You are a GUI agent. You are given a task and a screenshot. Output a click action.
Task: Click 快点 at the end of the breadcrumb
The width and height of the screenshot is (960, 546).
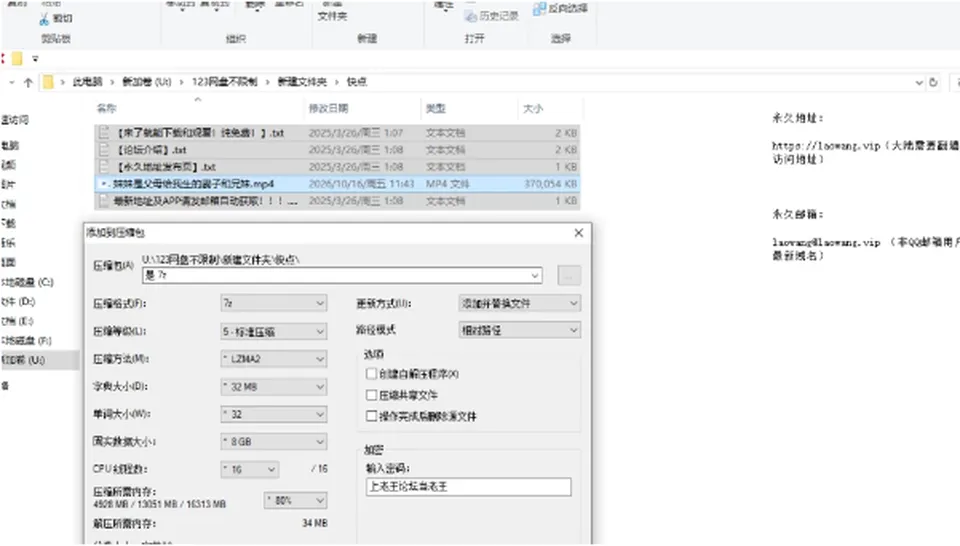tap(357, 82)
